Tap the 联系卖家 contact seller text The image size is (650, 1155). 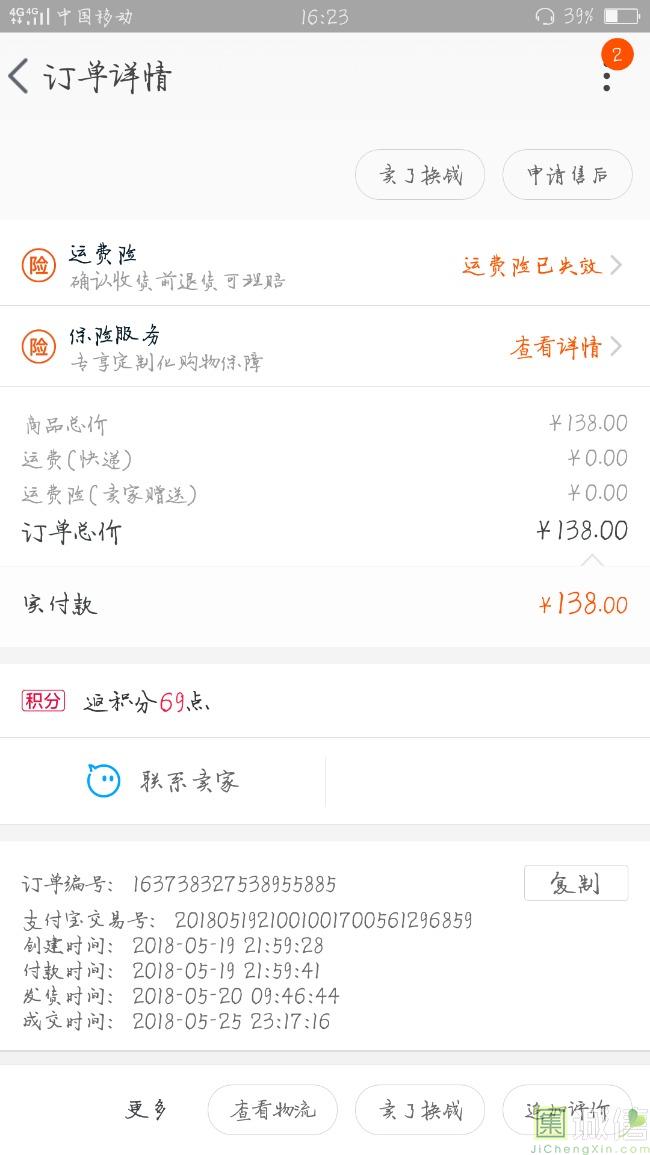[190, 781]
